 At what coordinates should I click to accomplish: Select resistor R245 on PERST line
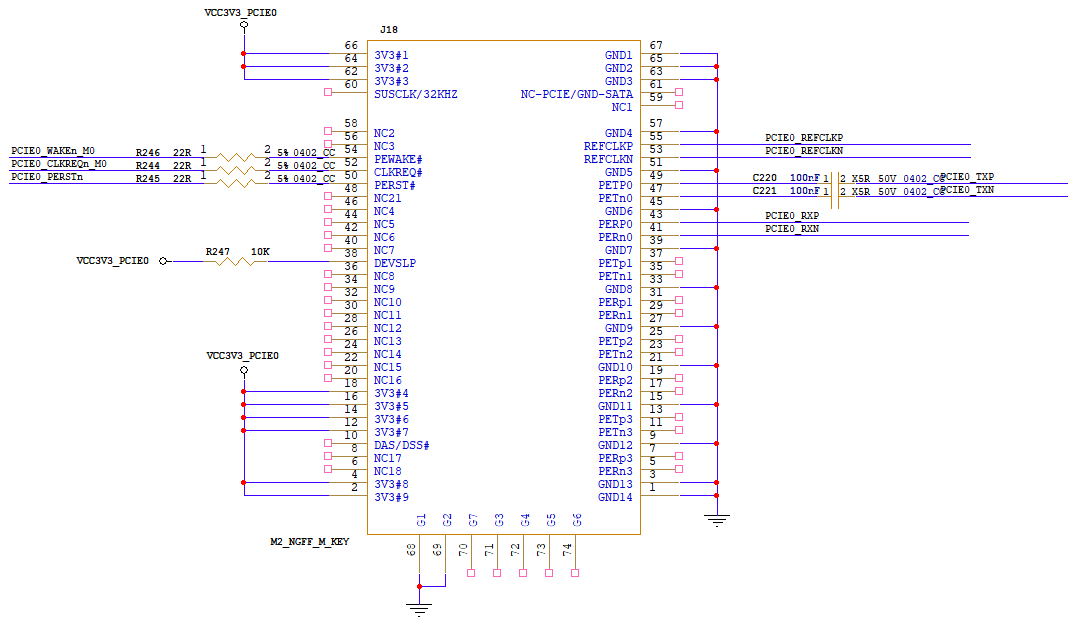[x=235, y=183]
